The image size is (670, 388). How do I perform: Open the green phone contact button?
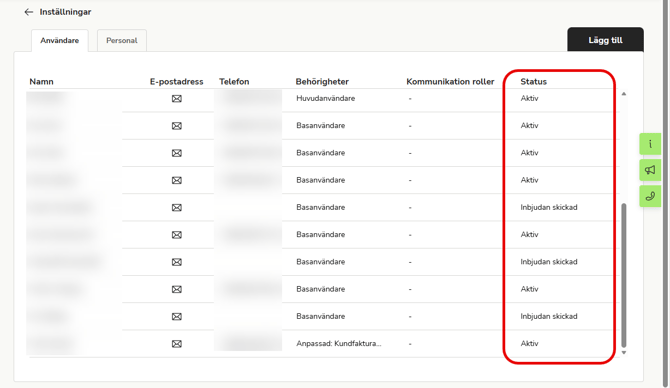point(650,196)
